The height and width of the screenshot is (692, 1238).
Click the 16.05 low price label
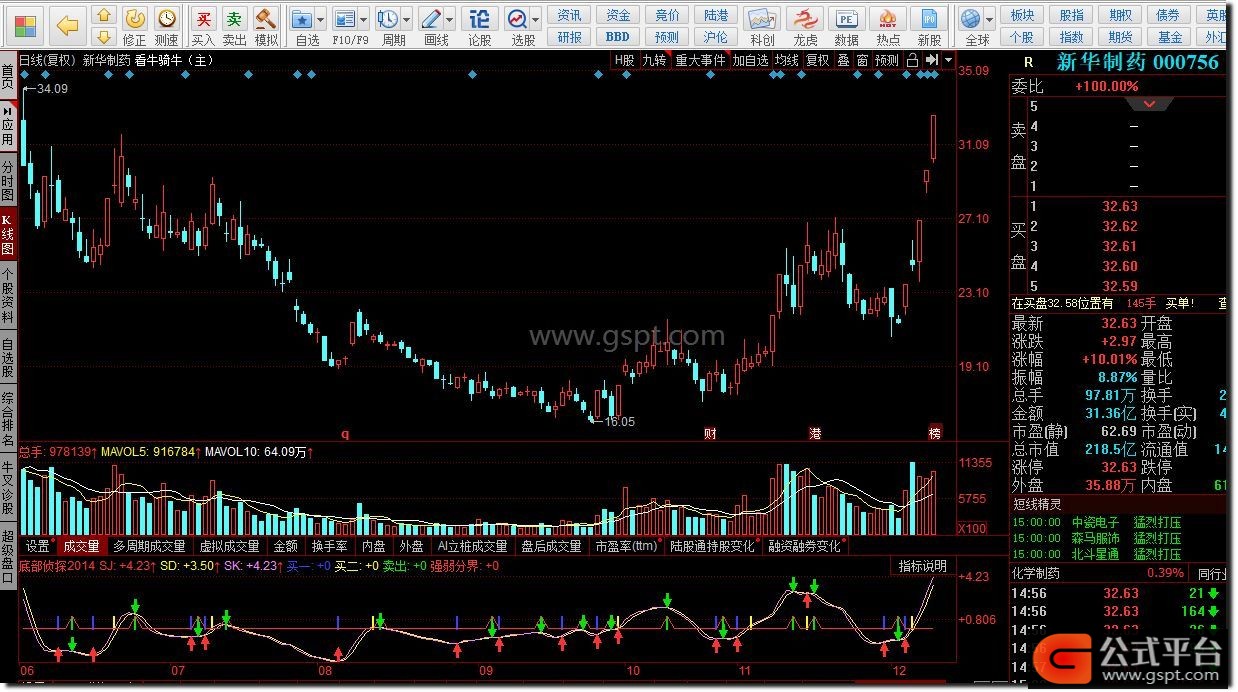click(619, 422)
